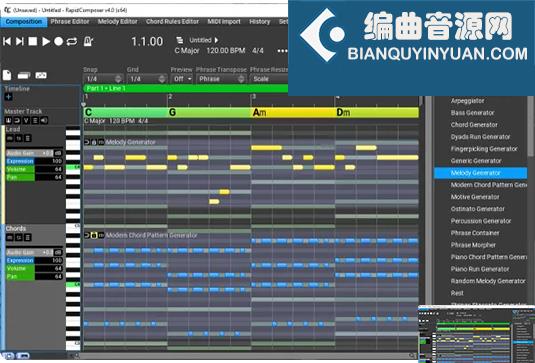Click the second icon in bottom-left corner
The height and width of the screenshot is (363, 535).
pyautogui.click(x=23, y=355)
